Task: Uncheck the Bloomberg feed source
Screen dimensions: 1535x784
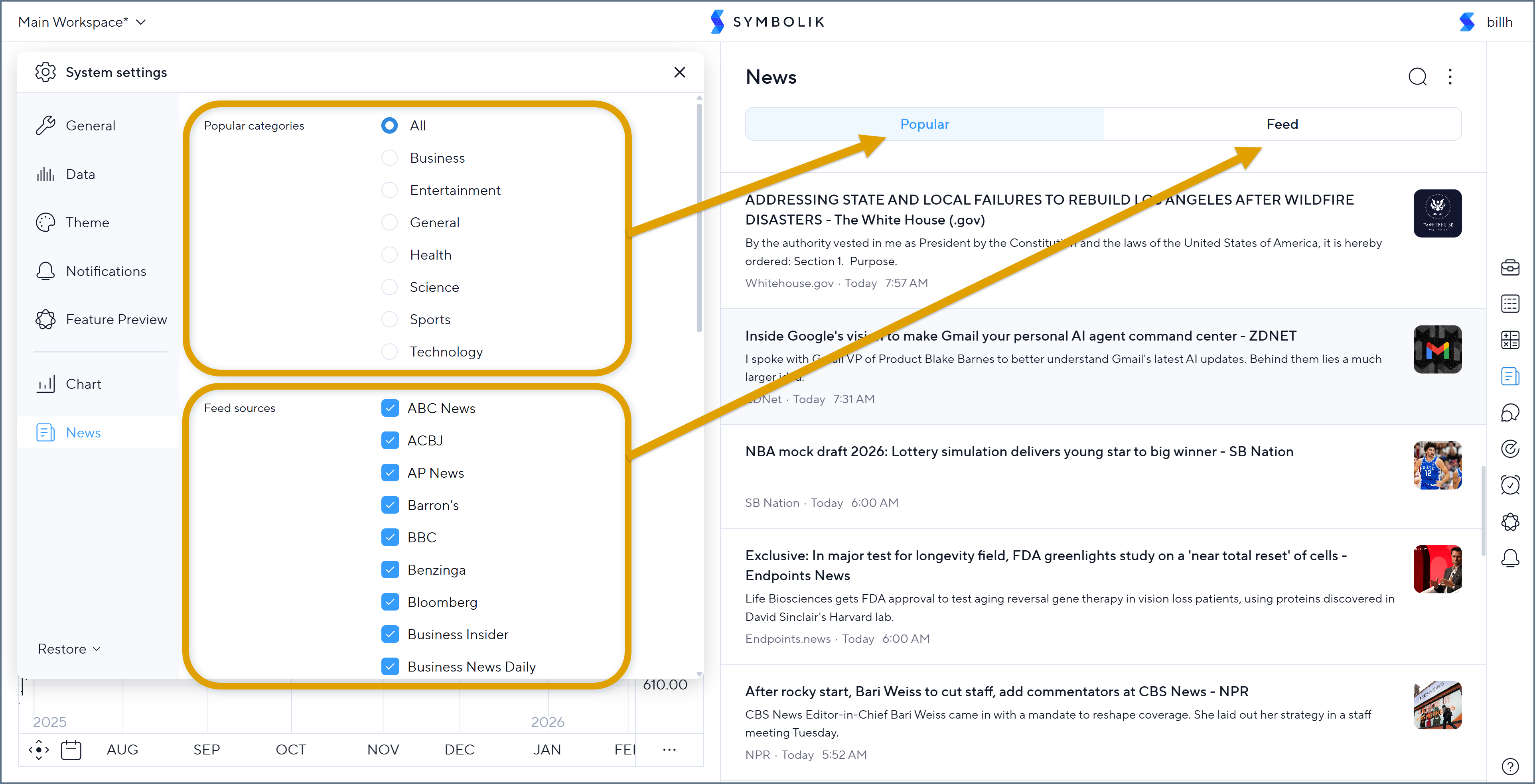Action: (x=390, y=602)
